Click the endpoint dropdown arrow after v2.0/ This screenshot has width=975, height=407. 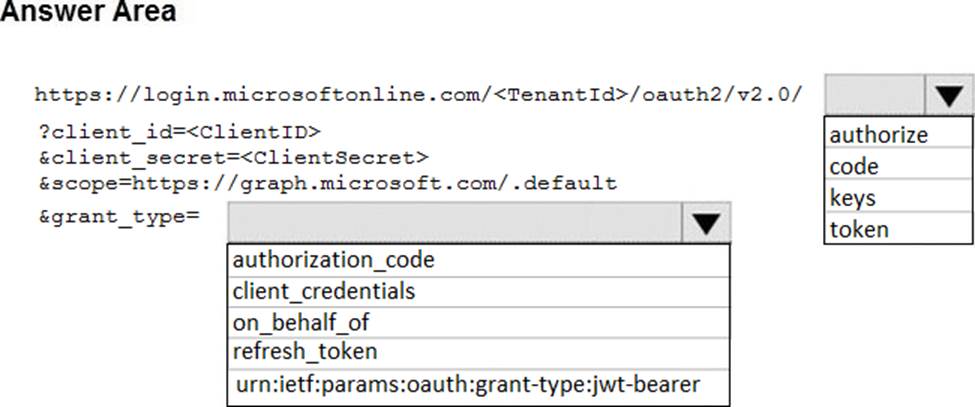click(948, 96)
